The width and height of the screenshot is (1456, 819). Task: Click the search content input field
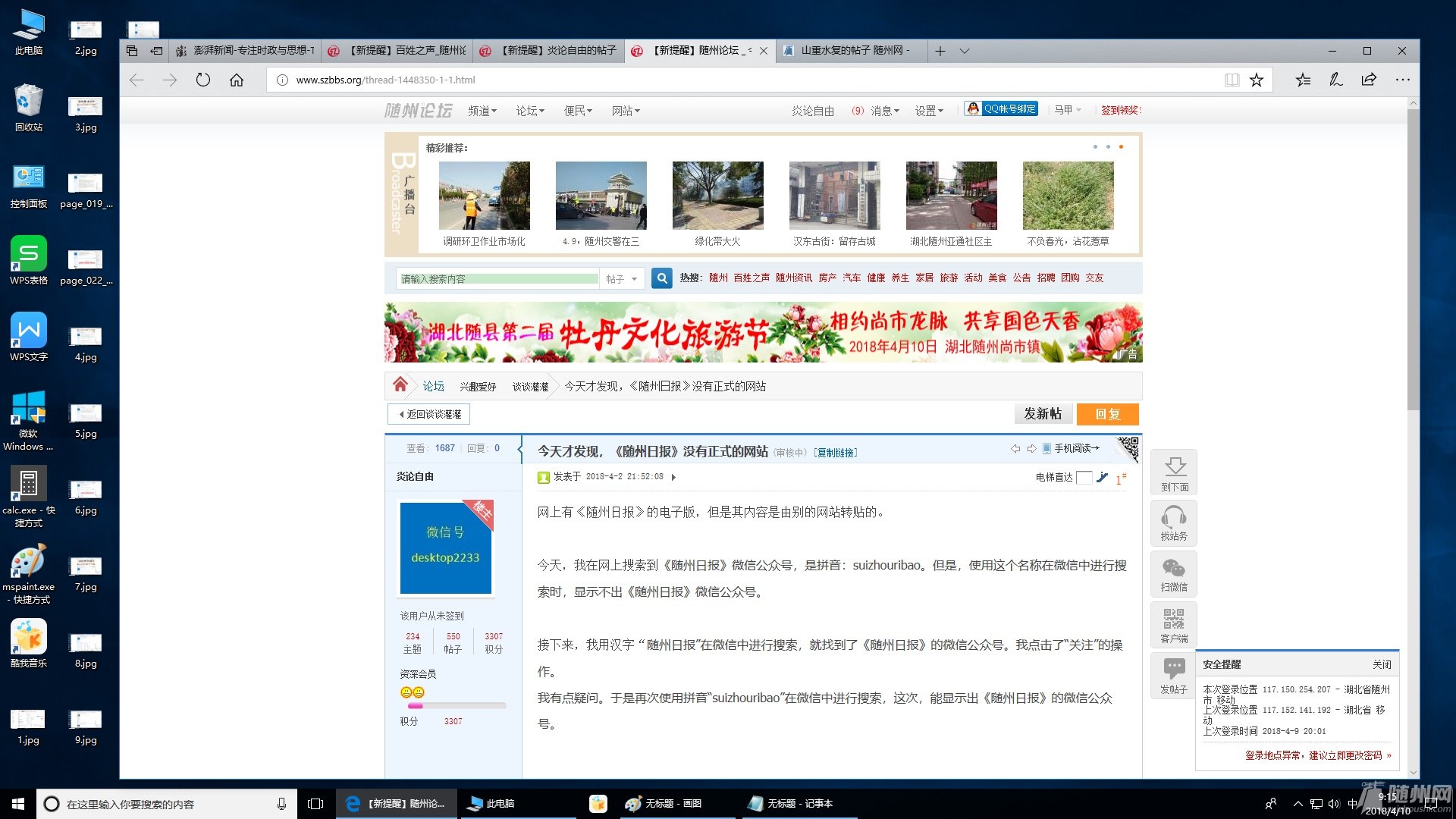(x=498, y=279)
